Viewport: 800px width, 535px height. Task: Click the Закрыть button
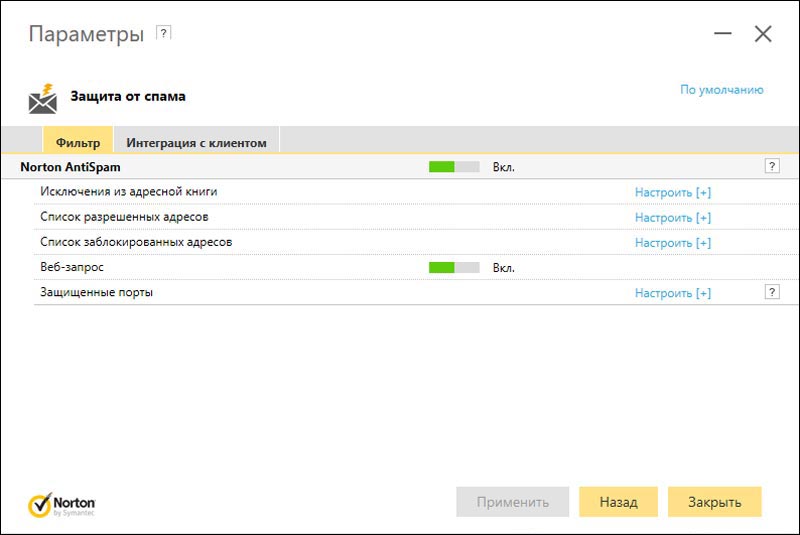point(714,502)
